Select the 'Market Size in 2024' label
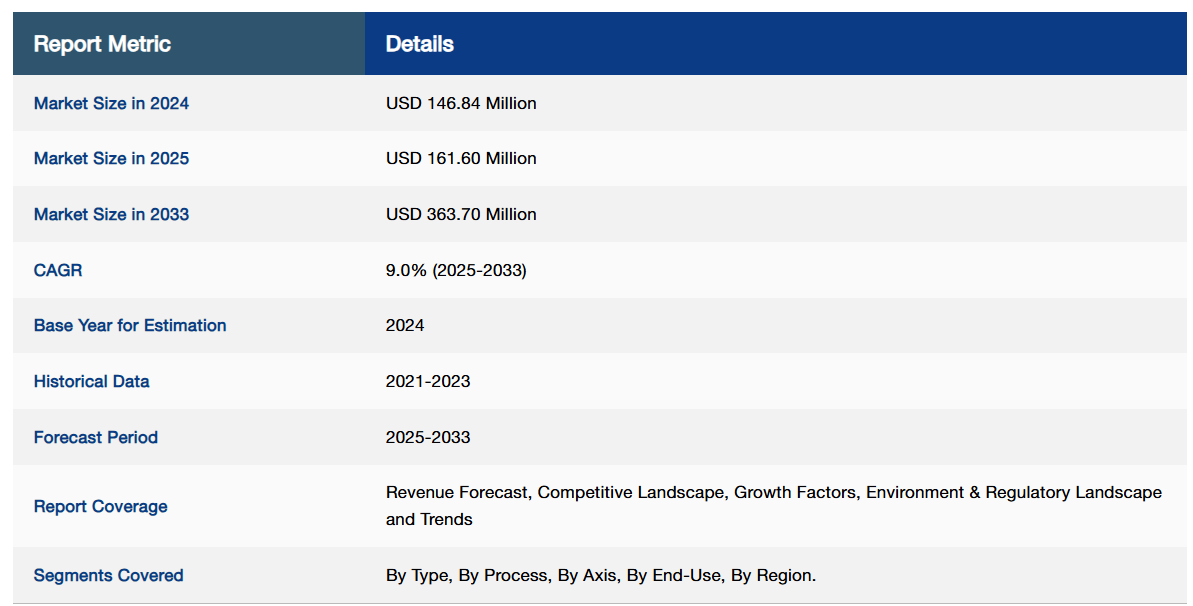 (111, 103)
